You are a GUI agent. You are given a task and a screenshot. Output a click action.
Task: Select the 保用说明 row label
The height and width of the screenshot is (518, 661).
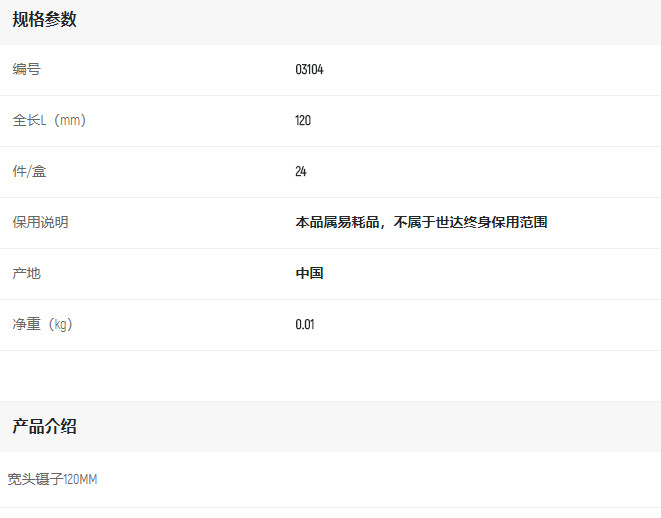click(x=40, y=223)
